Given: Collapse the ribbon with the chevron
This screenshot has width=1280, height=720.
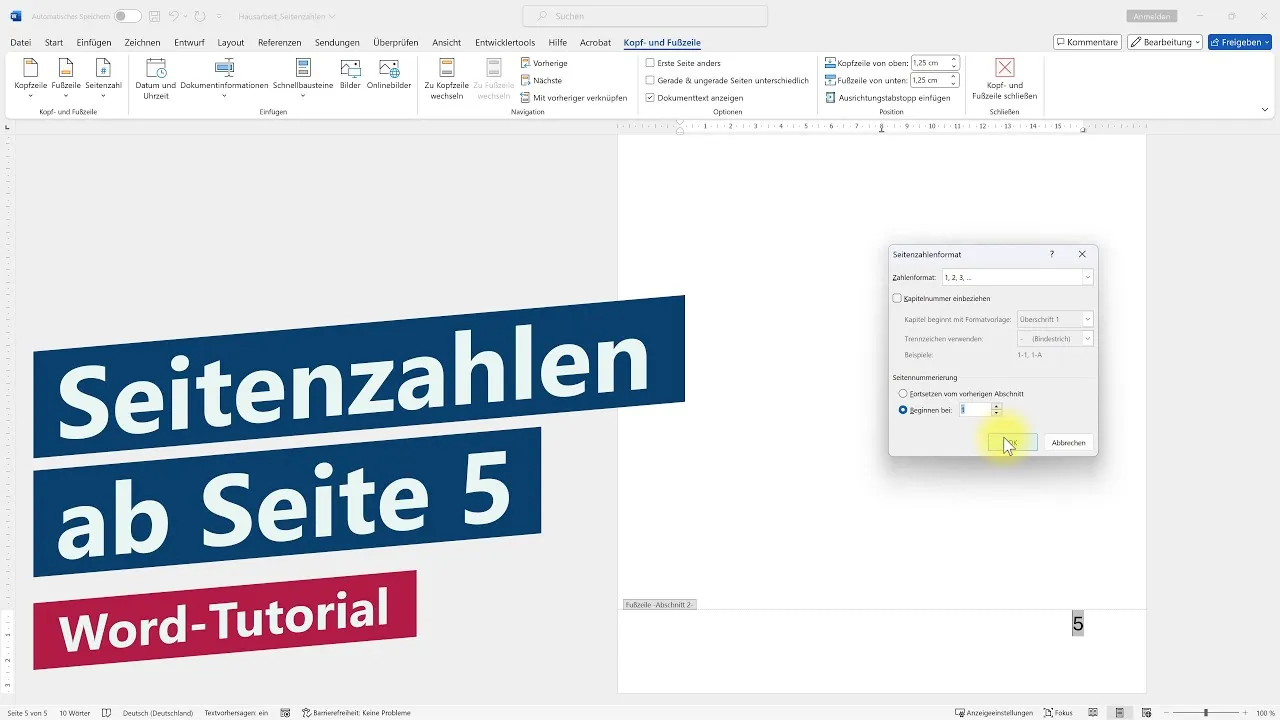Looking at the screenshot, I should coord(1265,109).
